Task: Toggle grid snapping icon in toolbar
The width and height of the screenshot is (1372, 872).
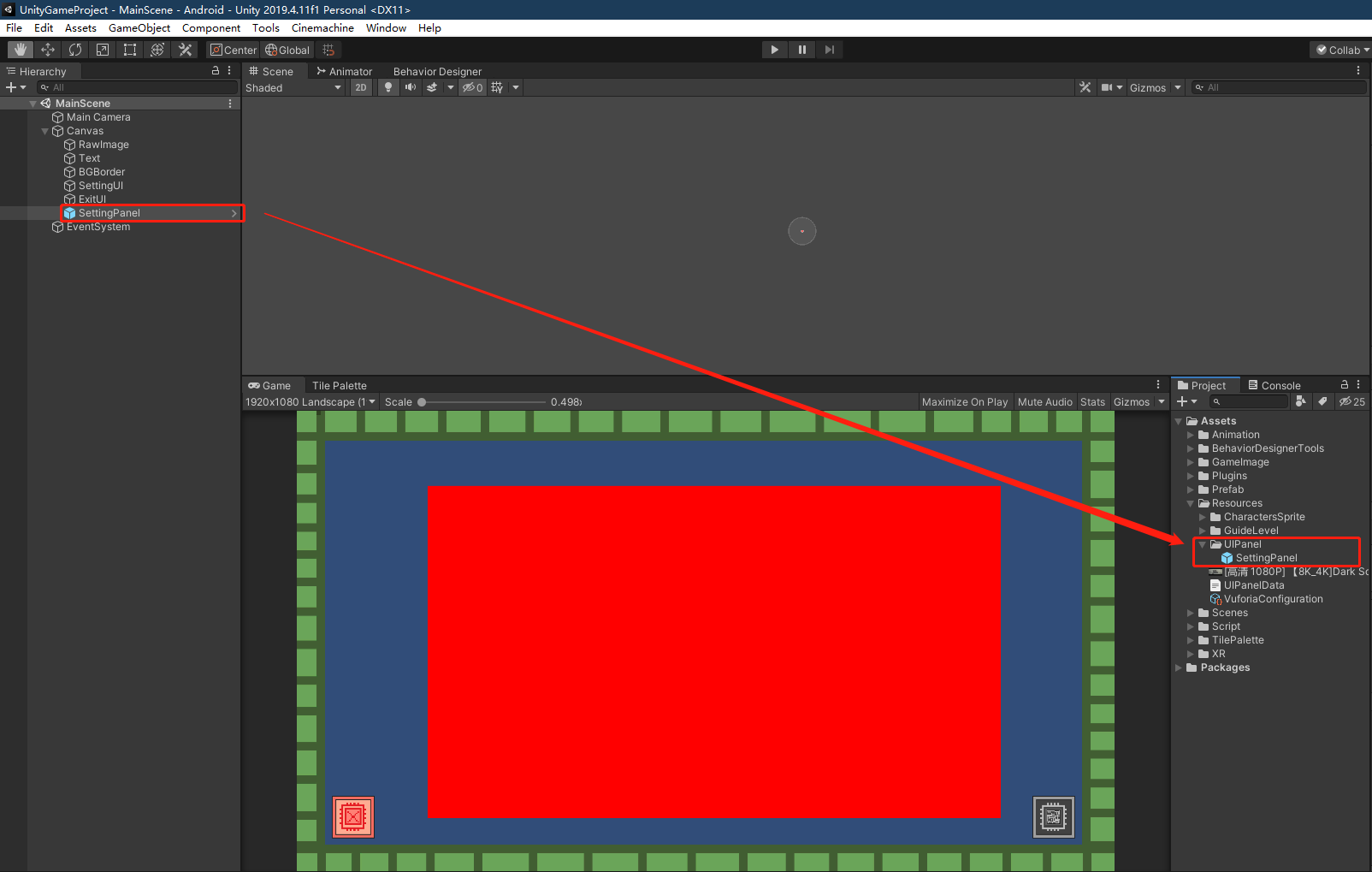Action: pos(328,50)
